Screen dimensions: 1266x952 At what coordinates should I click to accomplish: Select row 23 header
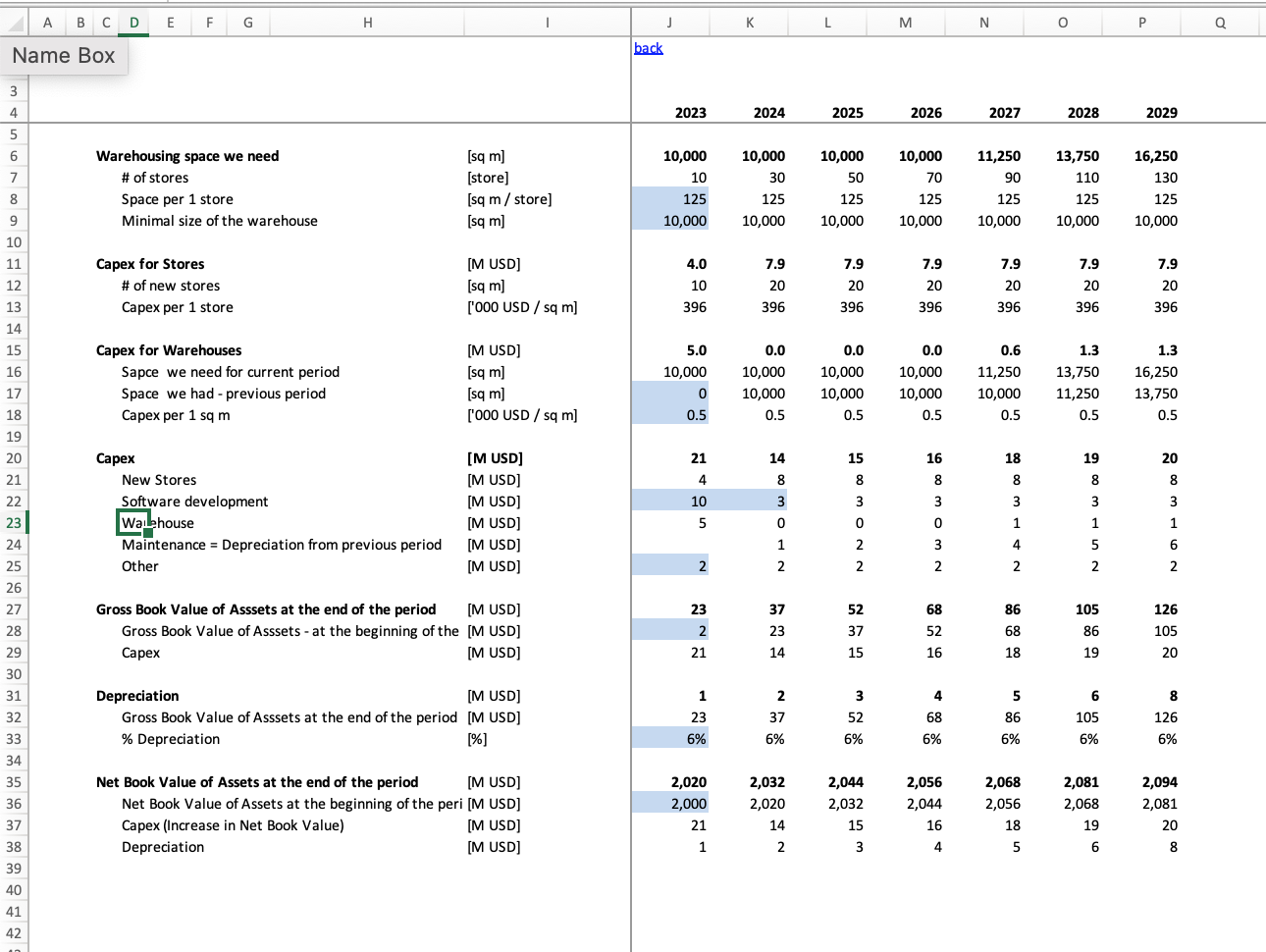click(x=14, y=523)
